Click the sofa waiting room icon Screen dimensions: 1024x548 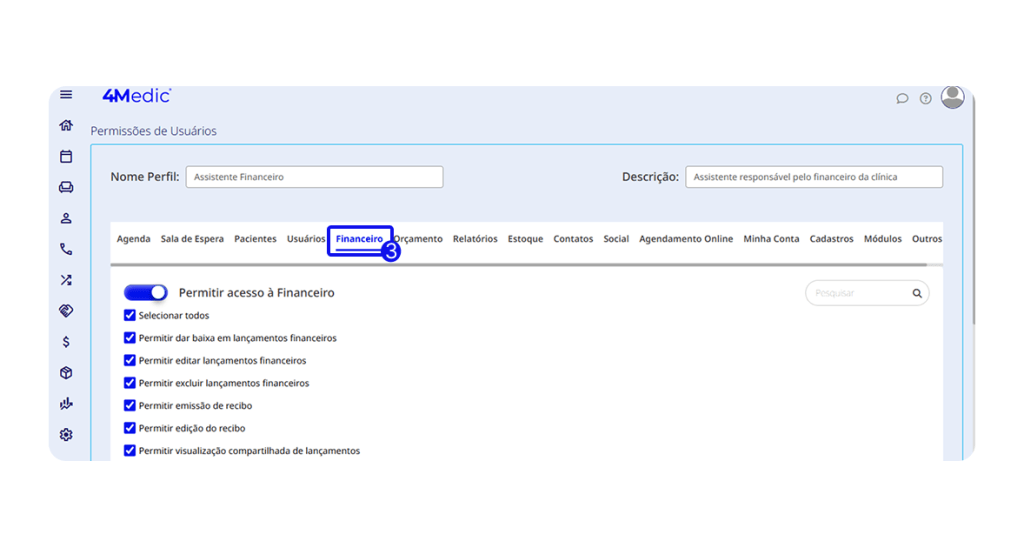pos(66,187)
